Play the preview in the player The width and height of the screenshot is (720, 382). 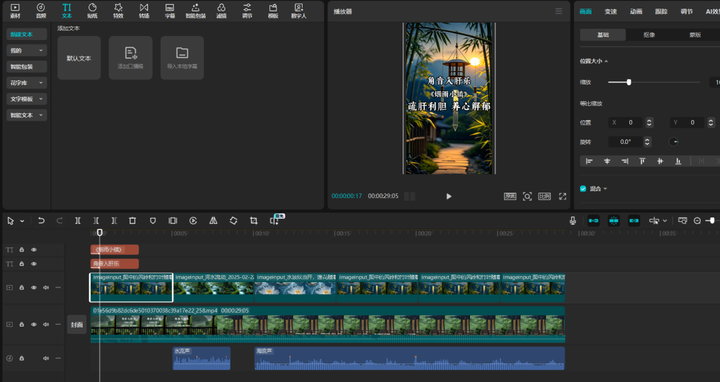pos(449,197)
